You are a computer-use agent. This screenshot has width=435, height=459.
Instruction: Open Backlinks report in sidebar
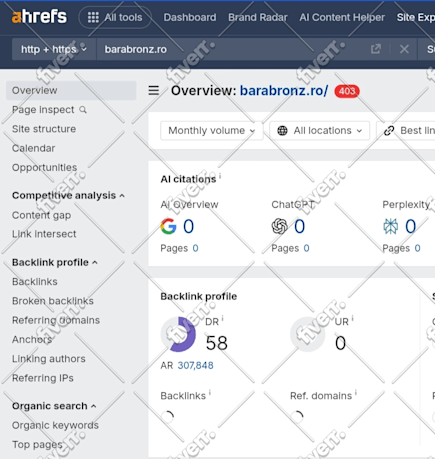[x=35, y=282]
